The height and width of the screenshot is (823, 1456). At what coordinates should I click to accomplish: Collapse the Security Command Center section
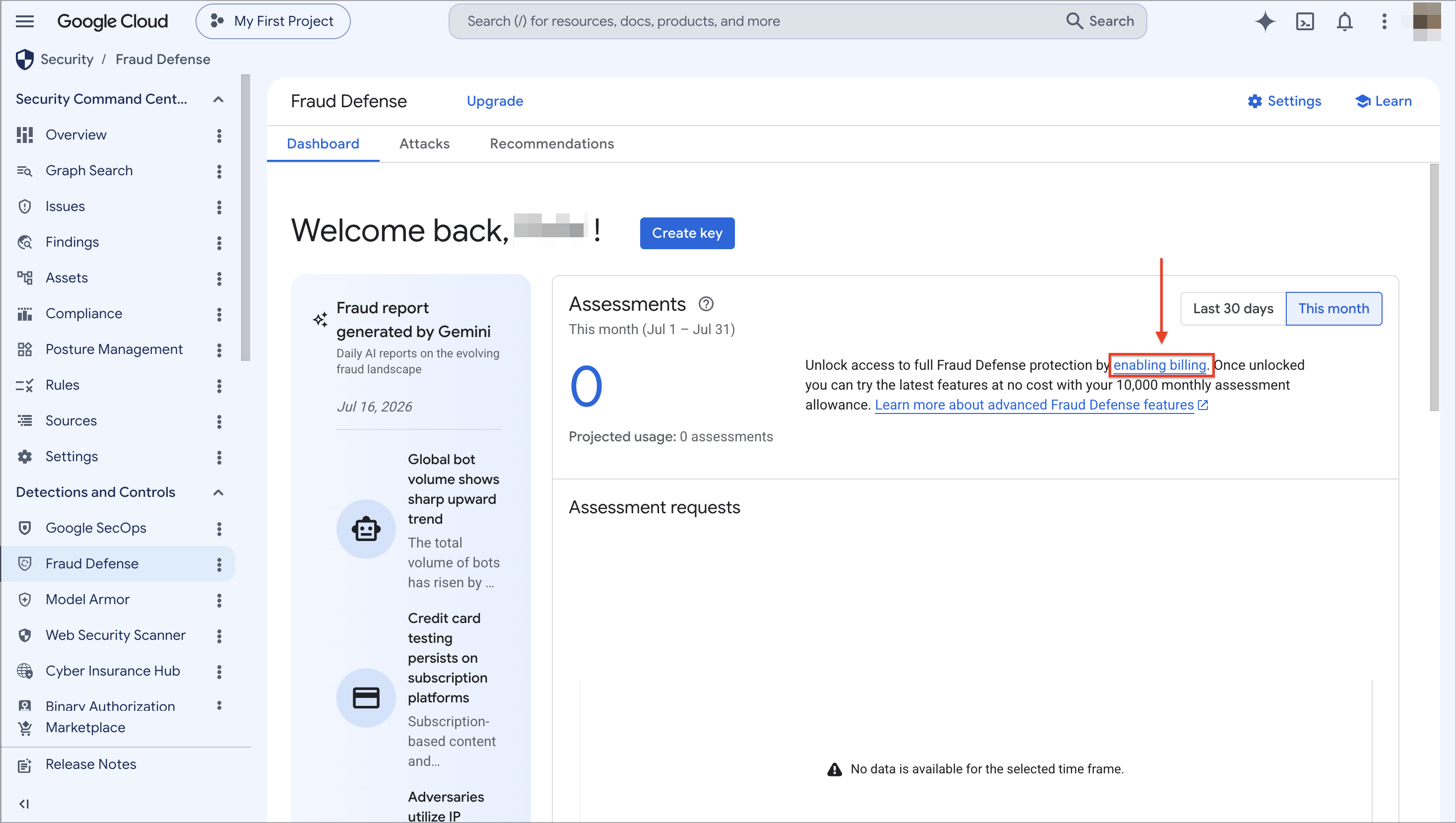(x=218, y=99)
